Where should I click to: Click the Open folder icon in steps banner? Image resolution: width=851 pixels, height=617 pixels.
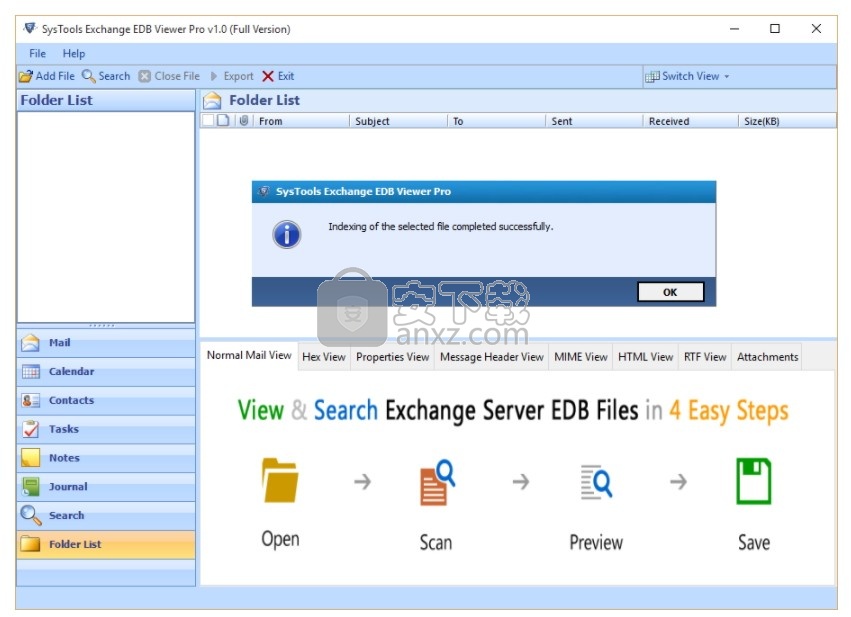click(x=280, y=480)
